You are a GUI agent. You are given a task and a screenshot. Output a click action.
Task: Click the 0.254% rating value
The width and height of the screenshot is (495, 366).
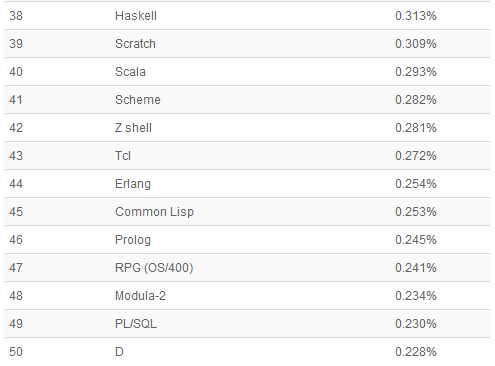pyautogui.click(x=416, y=184)
